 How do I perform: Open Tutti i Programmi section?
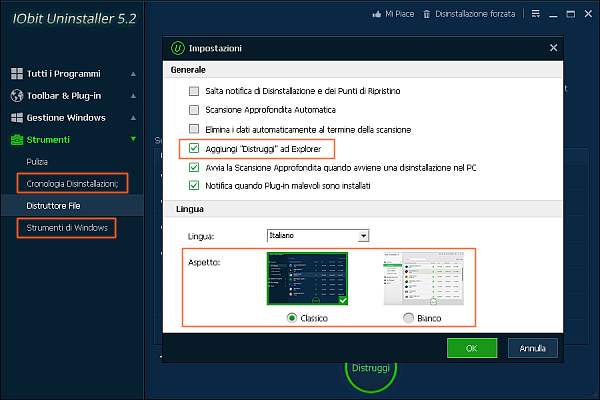[x=64, y=73]
